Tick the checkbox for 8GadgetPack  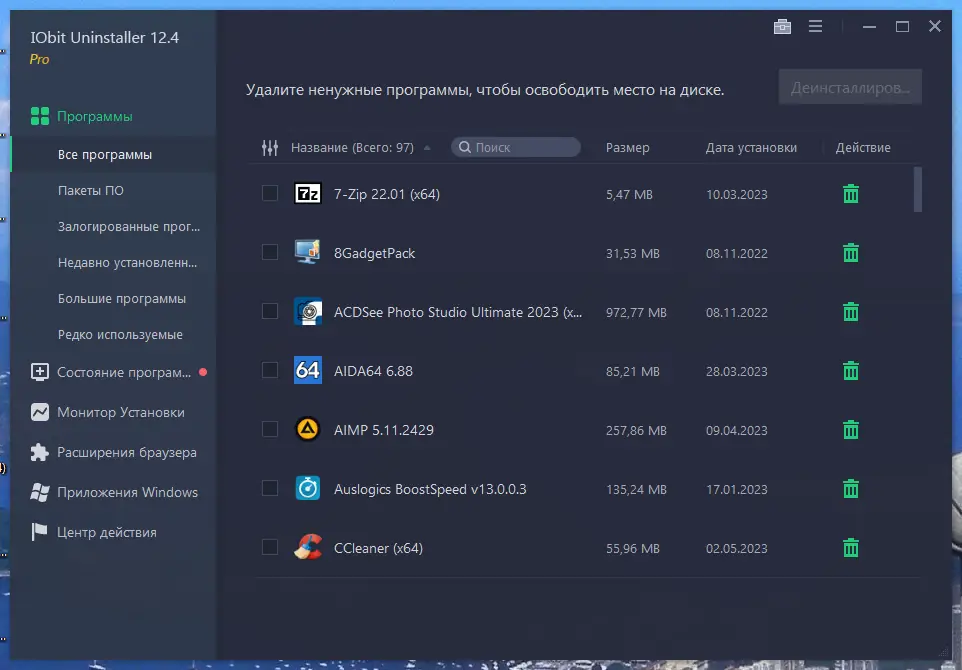tap(270, 252)
